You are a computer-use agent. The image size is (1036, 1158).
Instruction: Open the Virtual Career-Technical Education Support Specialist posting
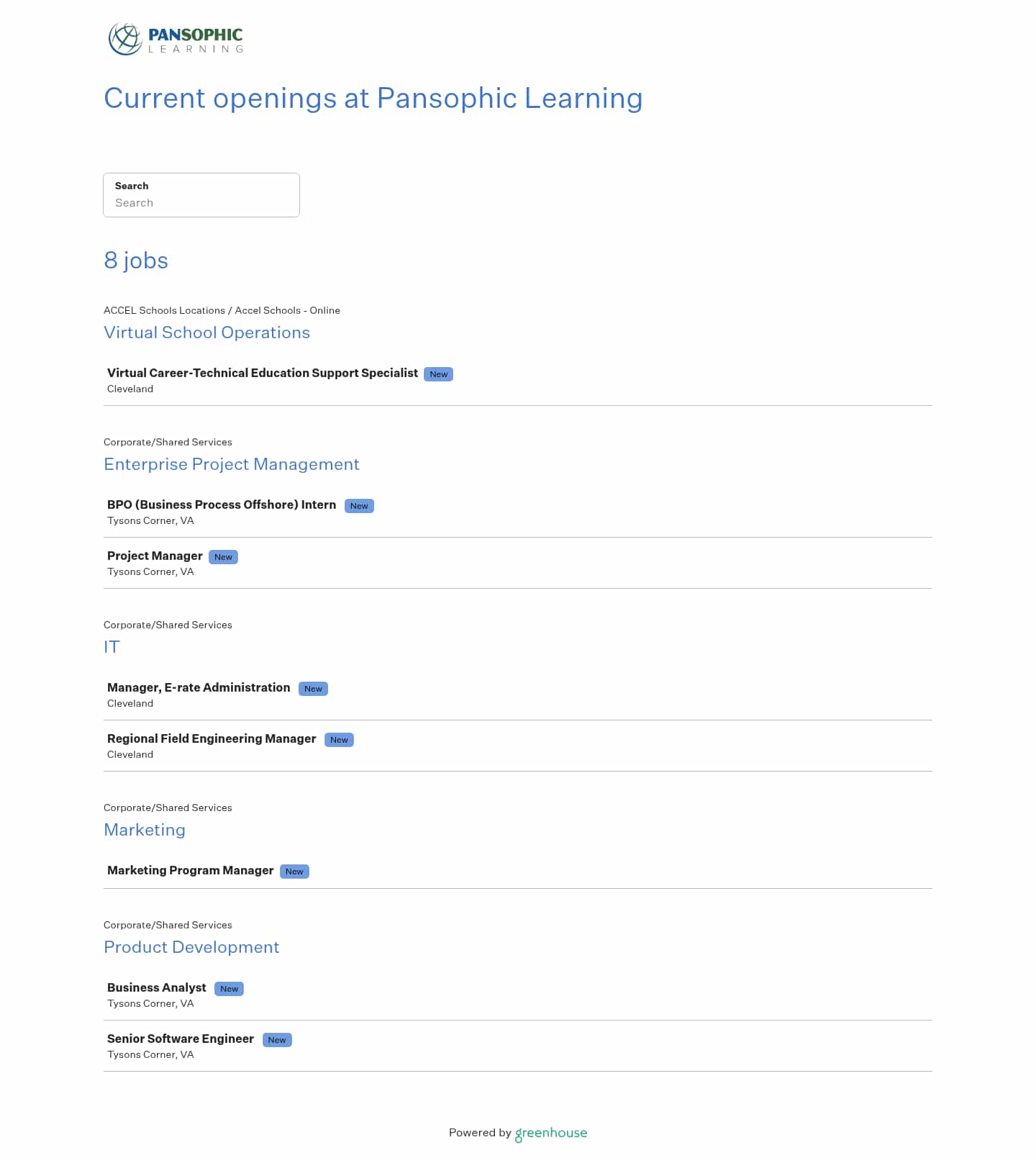(x=262, y=374)
